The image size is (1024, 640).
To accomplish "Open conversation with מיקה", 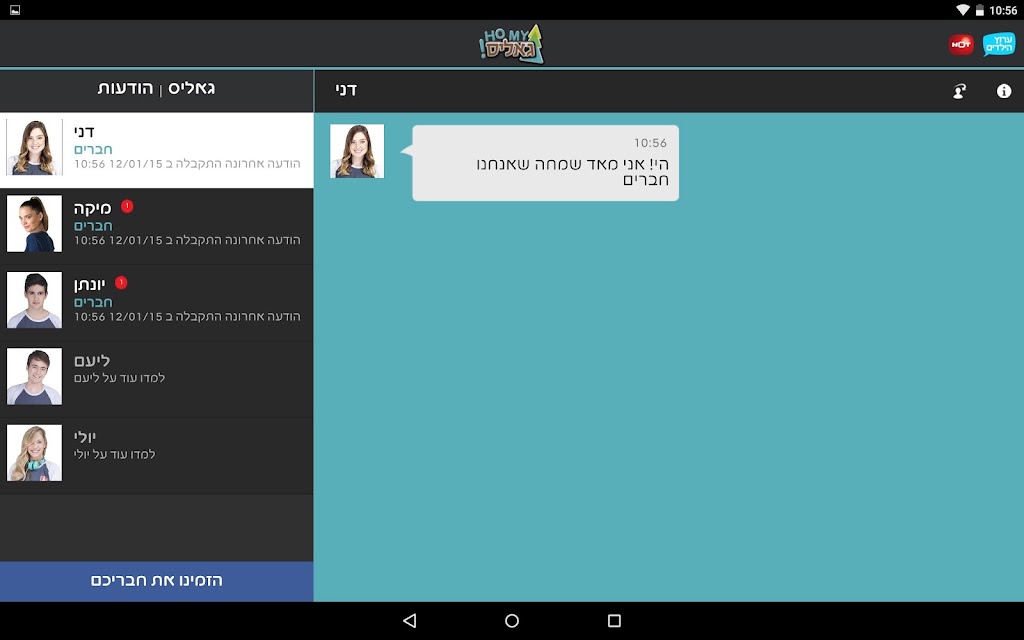I will pyautogui.click(x=157, y=226).
